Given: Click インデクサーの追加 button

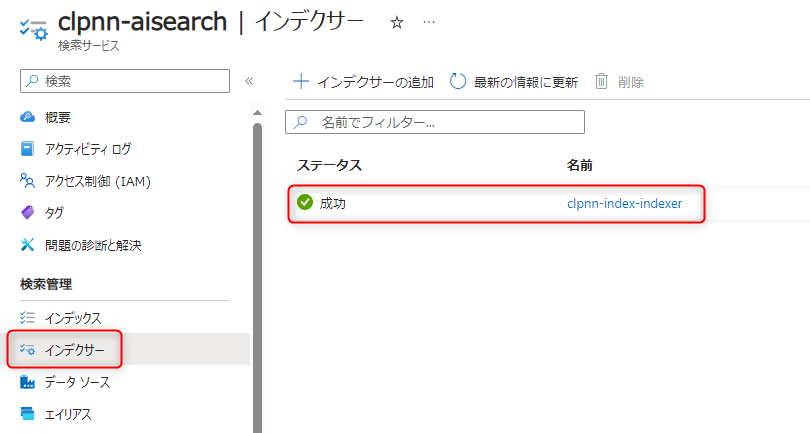Looking at the screenshot, I should pyautogui.click(x=363, y=82).
